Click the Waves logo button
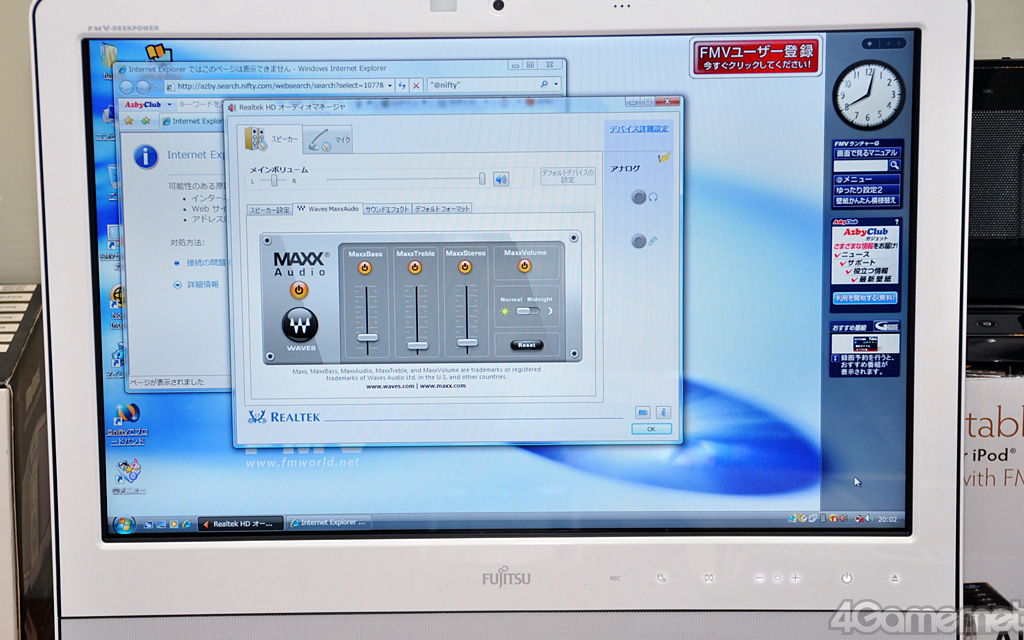1024x640 pixels. click(x=300, y=325)
